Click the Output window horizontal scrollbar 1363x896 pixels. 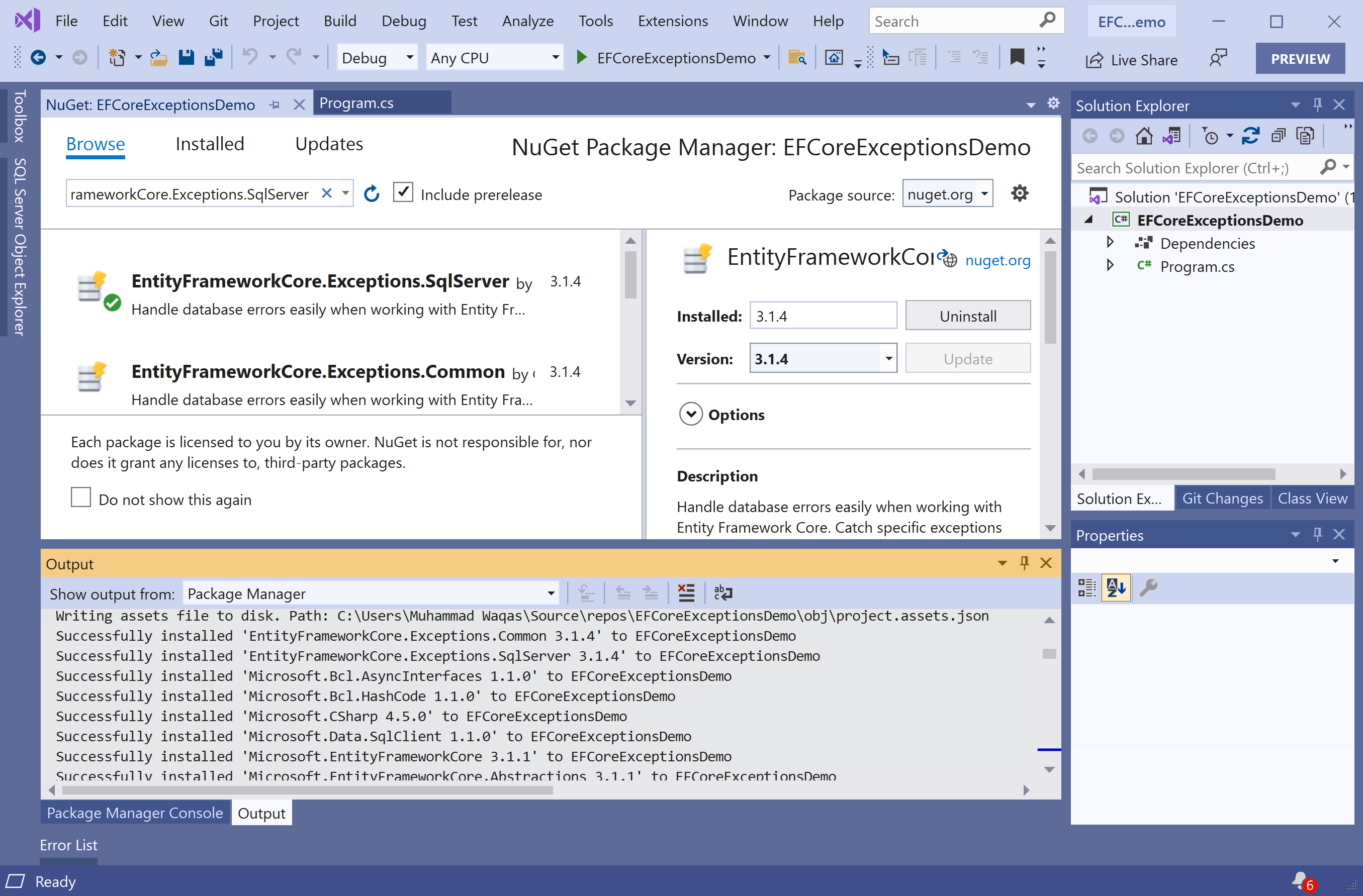pos(307,790)
